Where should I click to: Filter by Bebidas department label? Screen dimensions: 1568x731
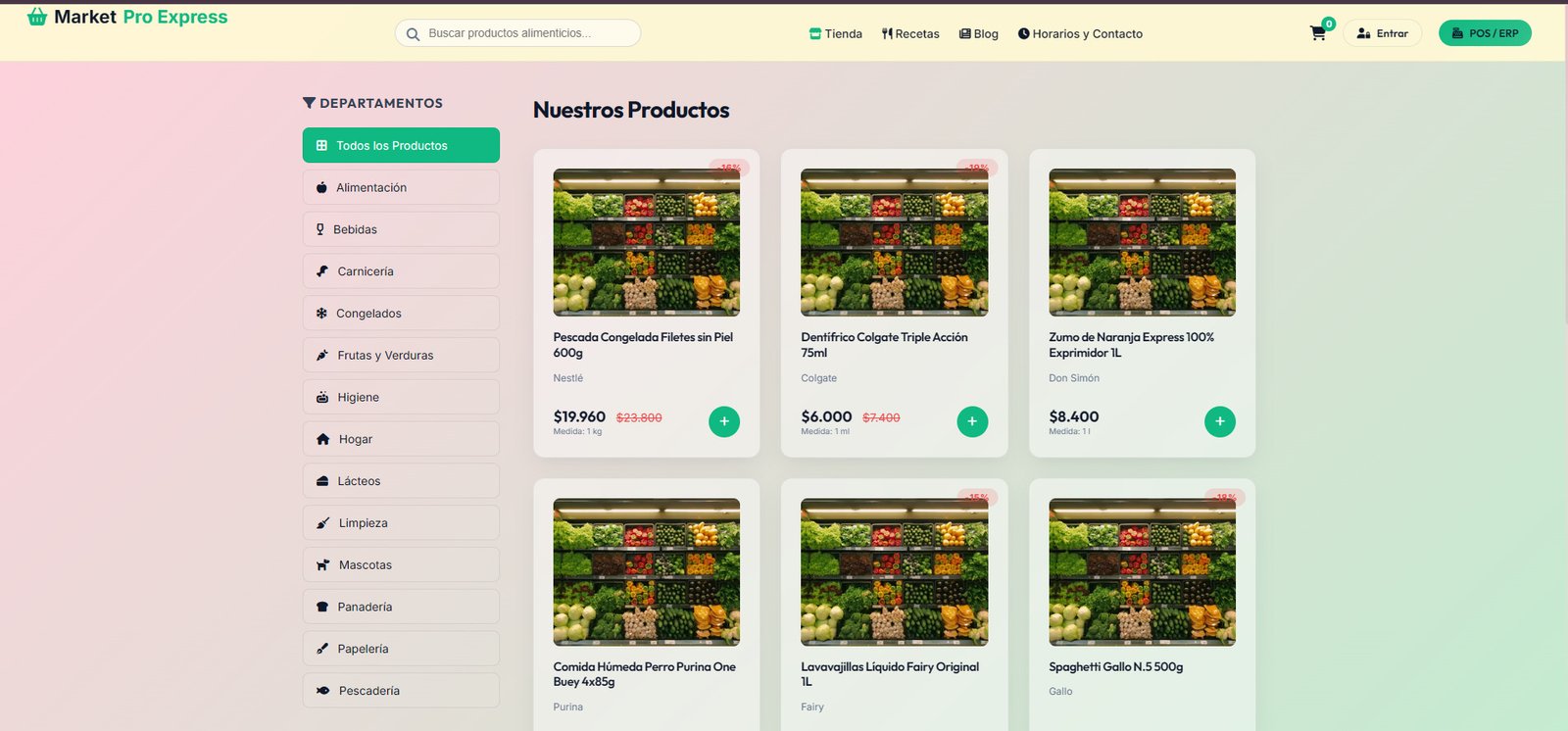(x=355, y=229)
